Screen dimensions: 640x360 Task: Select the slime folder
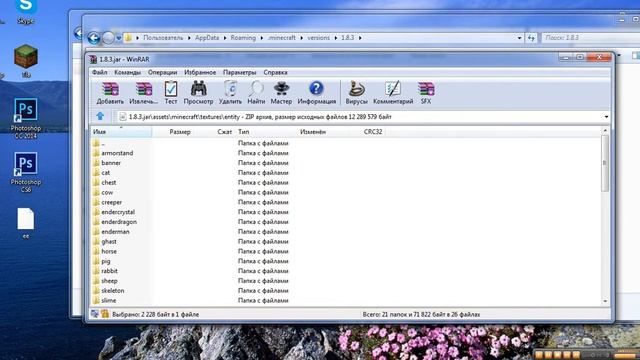(109, 300)
